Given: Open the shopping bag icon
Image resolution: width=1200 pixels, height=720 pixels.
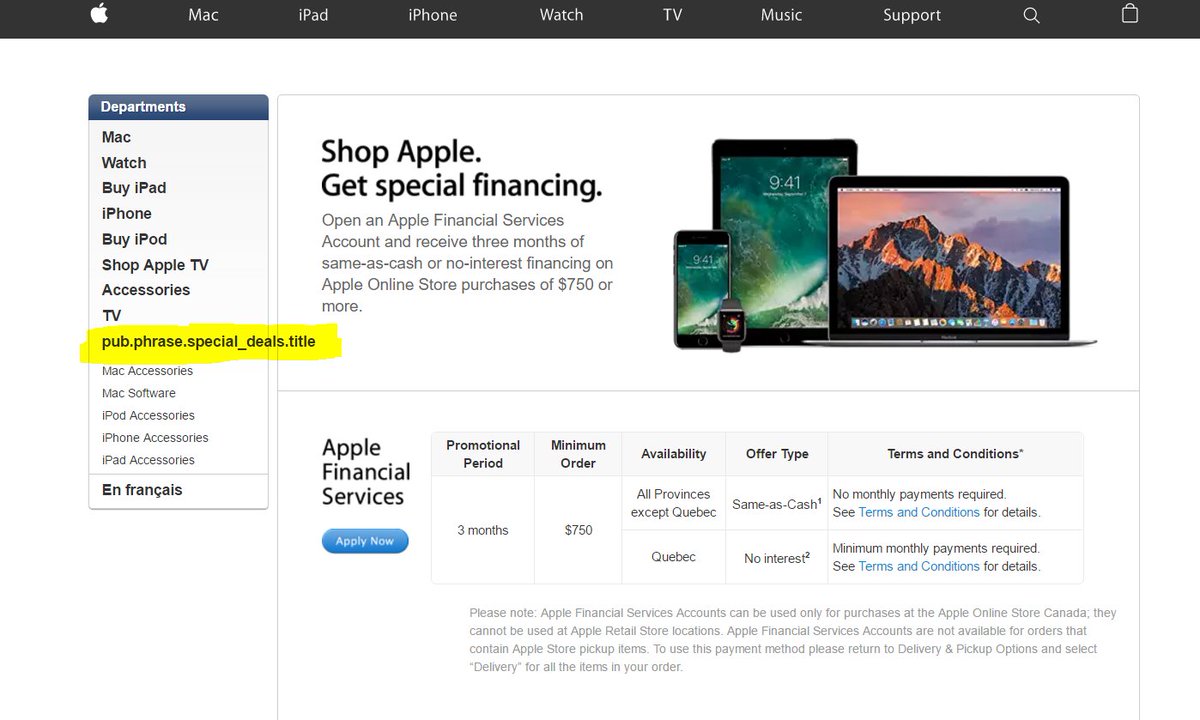Looking at the screenshot, I should click(x=1130, y=14).
